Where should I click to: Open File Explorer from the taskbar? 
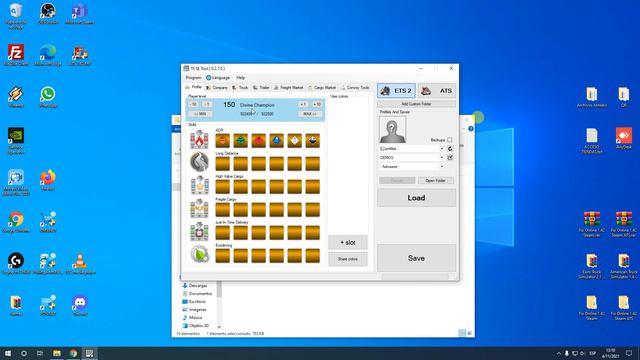[57, 353]
